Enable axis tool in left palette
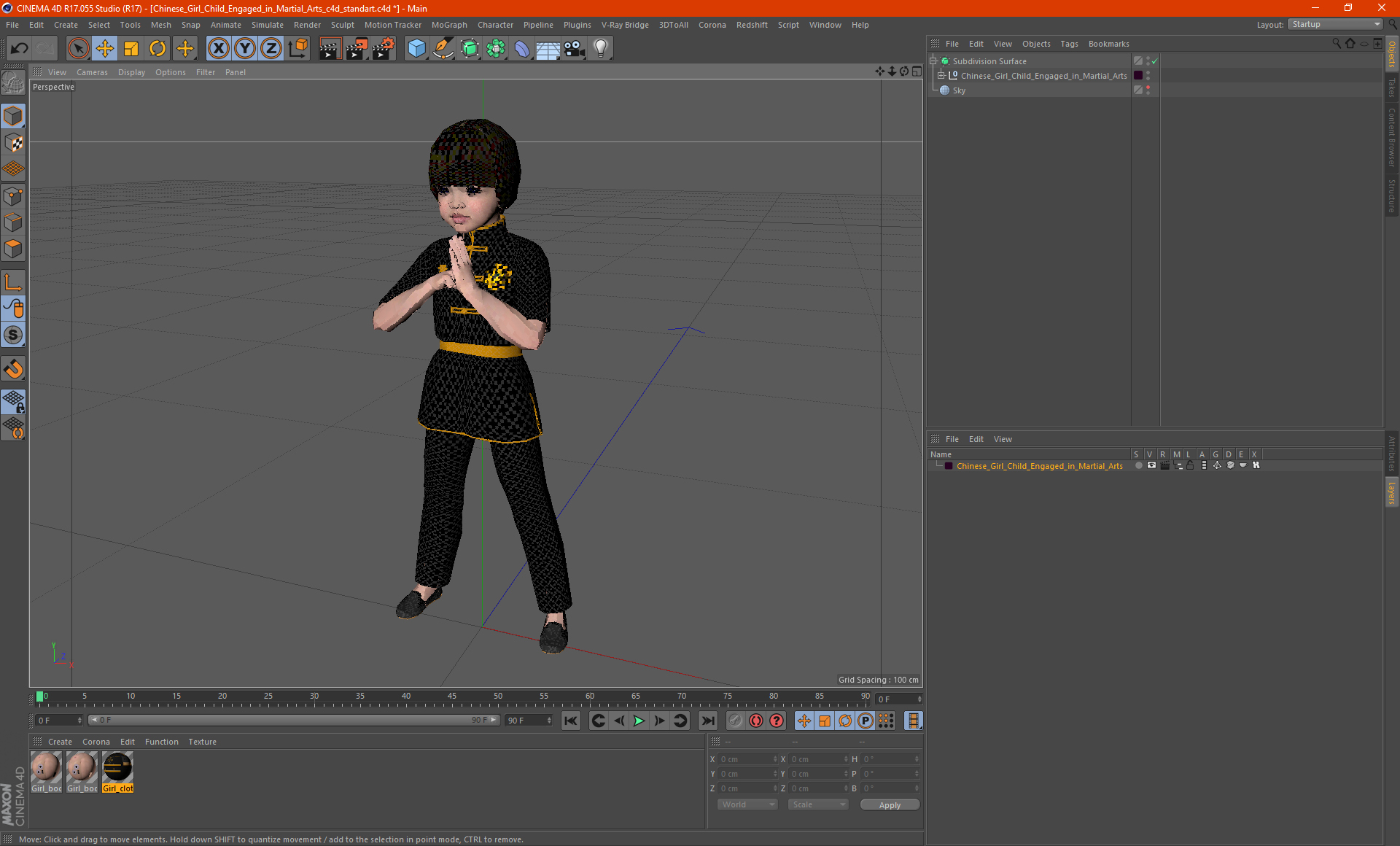This screenshot has height=846, width=1400. click(x=13, y=282)
